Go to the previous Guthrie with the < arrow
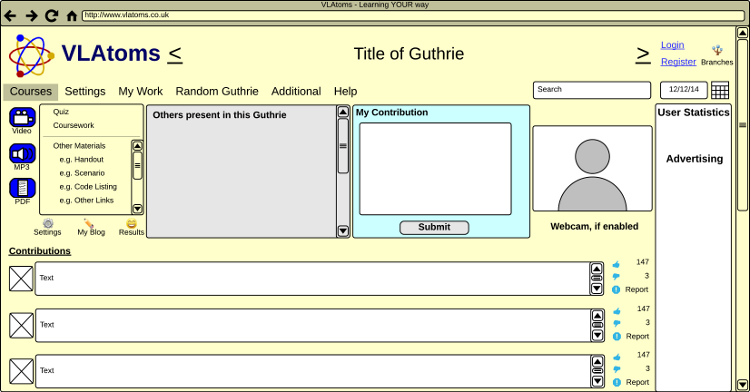Screen dimensions: 750x392 [175, 54]
